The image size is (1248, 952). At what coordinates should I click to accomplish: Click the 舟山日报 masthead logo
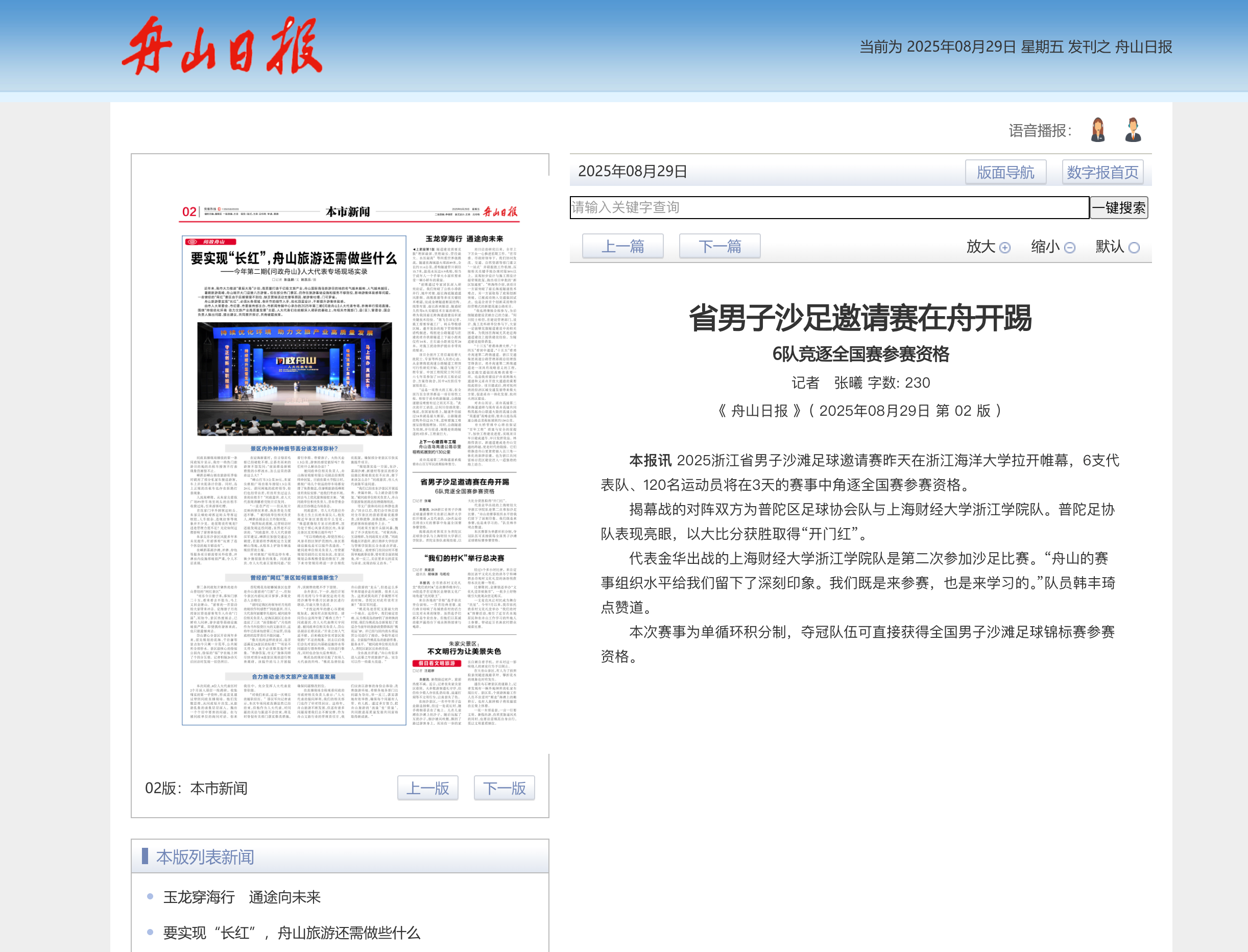pyautogui.click(x=222, y=45)
